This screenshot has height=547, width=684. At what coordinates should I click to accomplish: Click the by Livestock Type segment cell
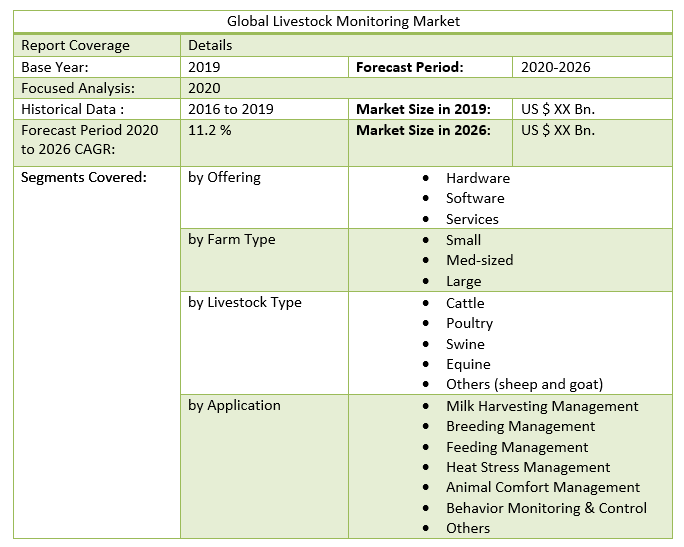point(244,303)
